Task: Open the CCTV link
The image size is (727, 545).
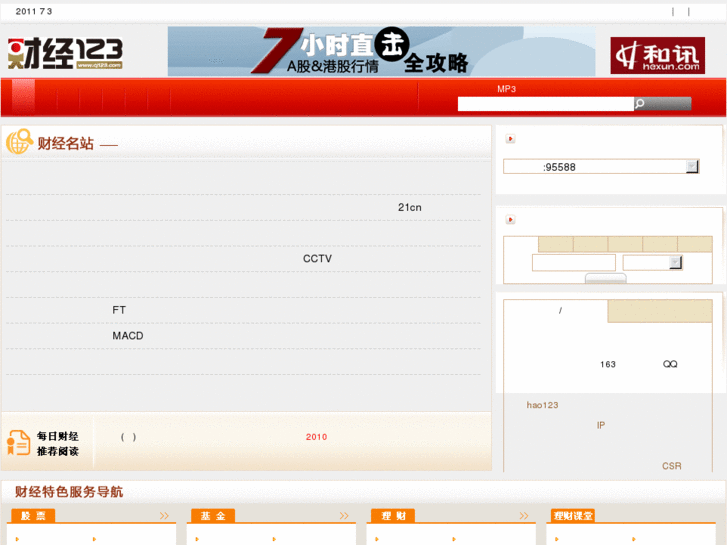Action: pyautogui.click(x=317, y=258)
